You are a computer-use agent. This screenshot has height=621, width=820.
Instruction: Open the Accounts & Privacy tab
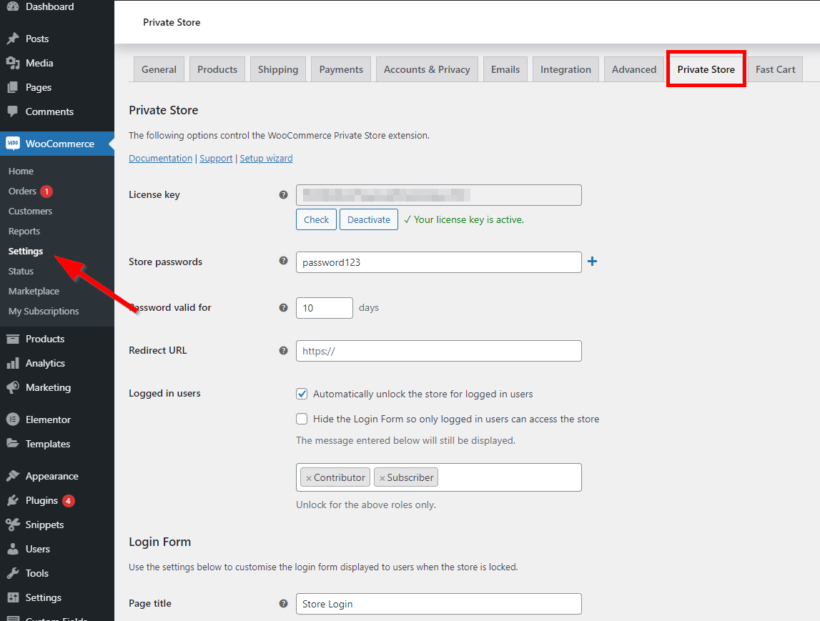427,69
